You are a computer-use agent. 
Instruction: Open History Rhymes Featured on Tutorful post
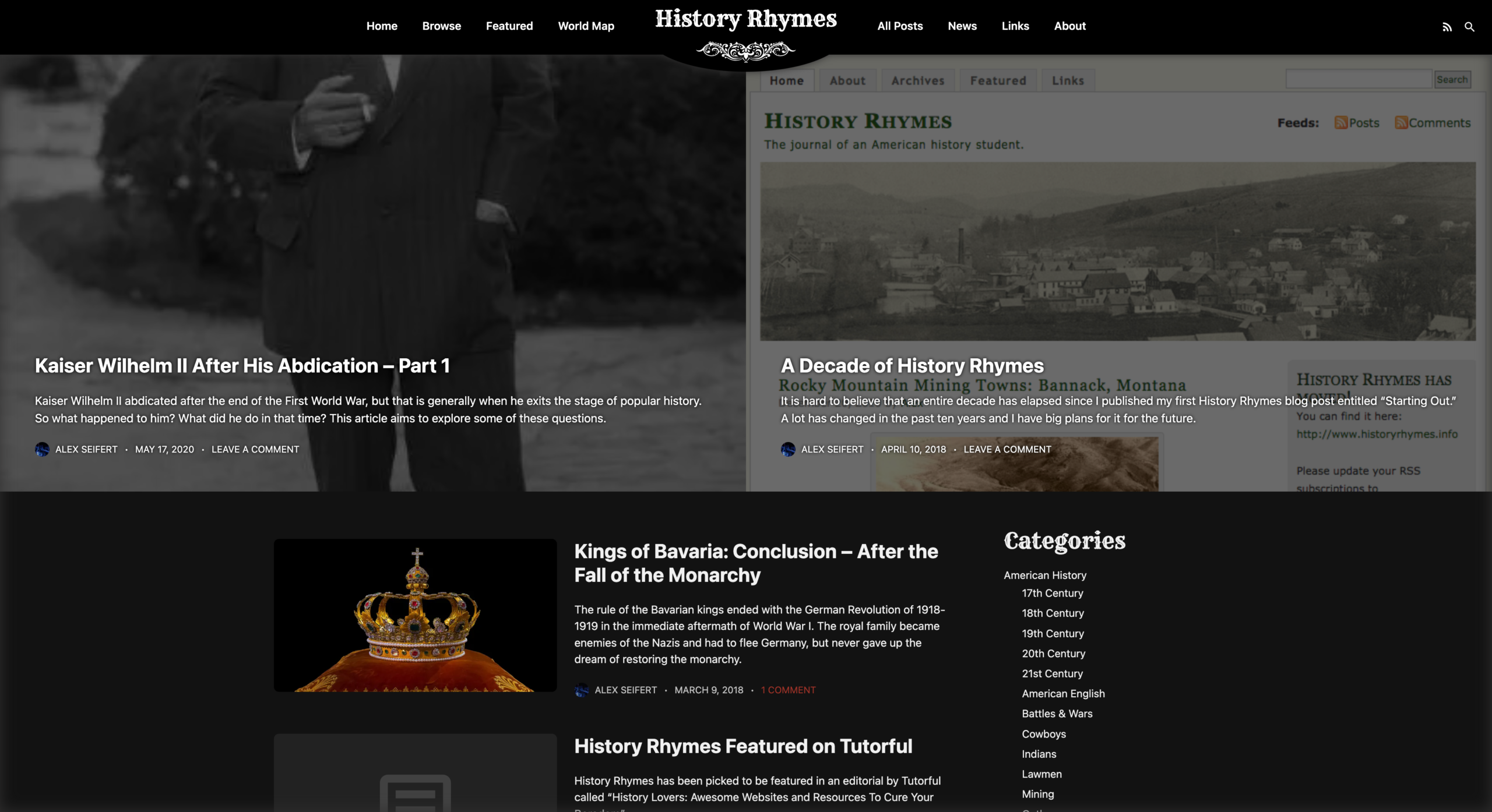click(x=743, y=746)
